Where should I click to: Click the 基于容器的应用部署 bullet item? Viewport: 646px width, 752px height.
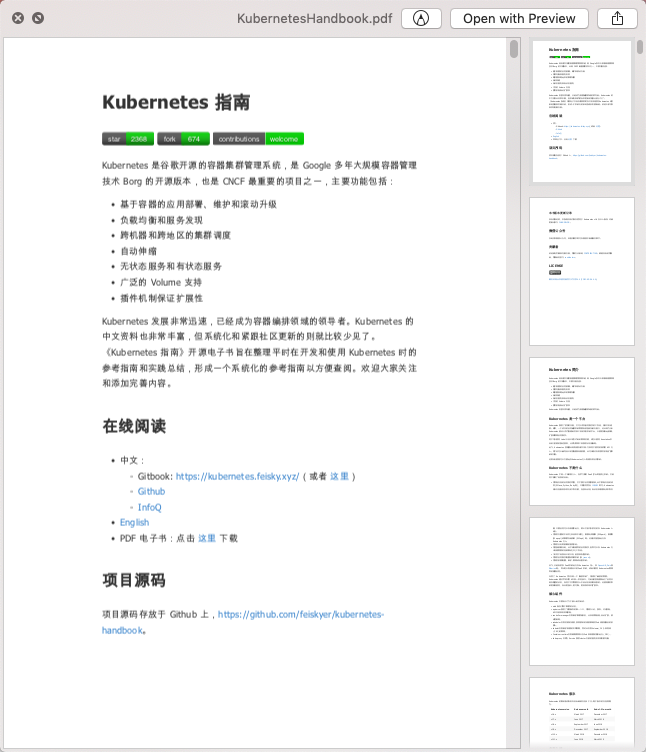pos(198,204)
